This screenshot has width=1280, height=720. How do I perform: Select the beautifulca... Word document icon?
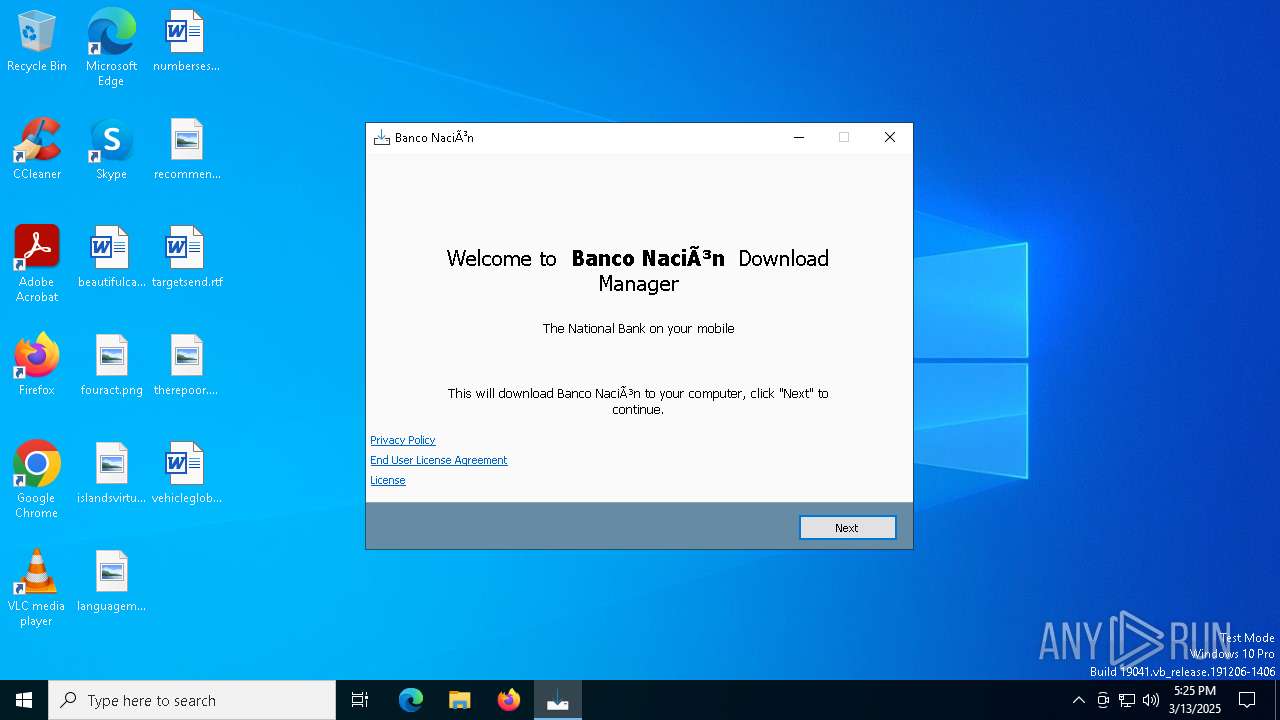(111, 257)
